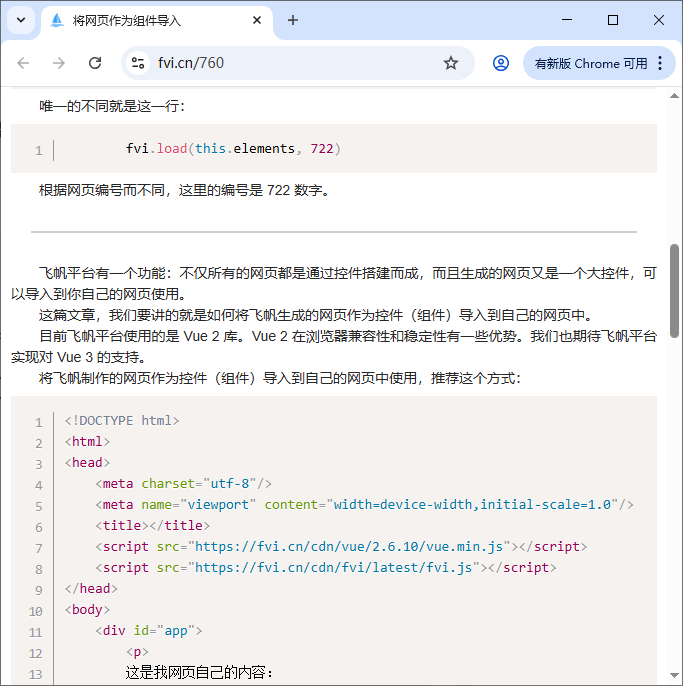This screenshot has width=683, height=686.
Task: Click the meta name="viewport" code line
Action: (364, 505)
